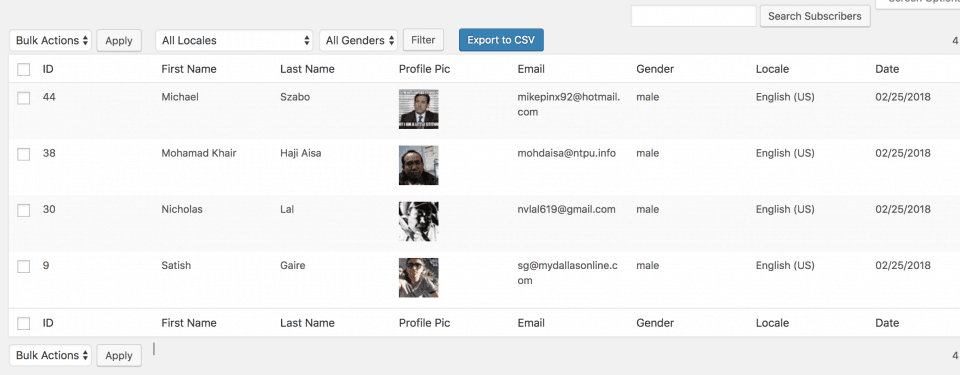Viewport: 960px width, 375px height.
Task: Toggle the select-all checkbox in the table footer
Action: 24,324
